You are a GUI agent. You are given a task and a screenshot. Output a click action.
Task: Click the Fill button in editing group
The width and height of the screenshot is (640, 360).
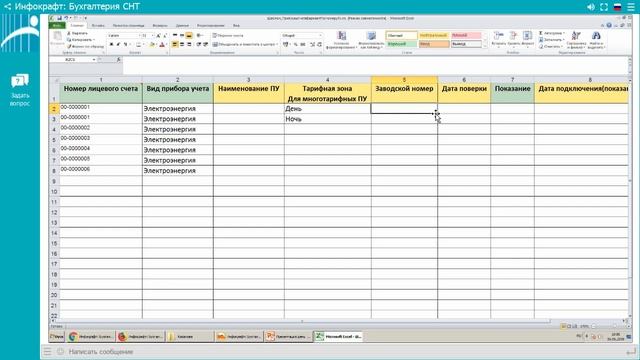point(551,40)
